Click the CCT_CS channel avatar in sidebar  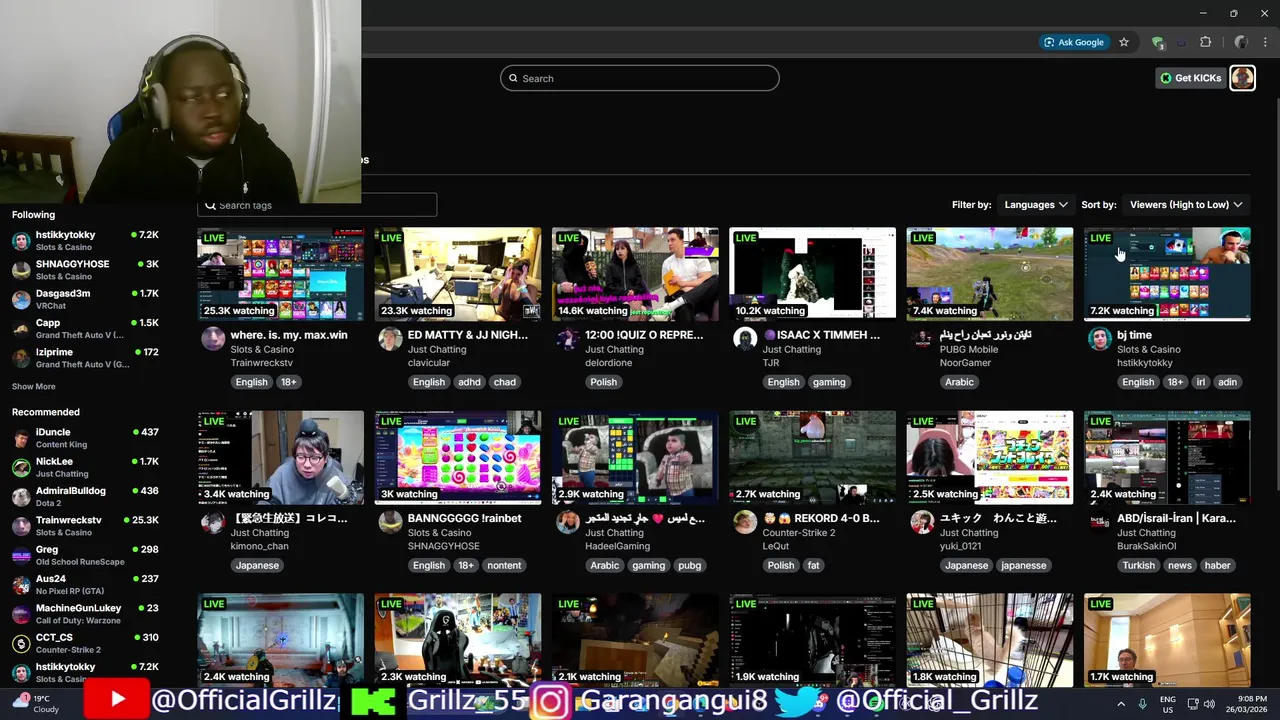click(21, 643)
